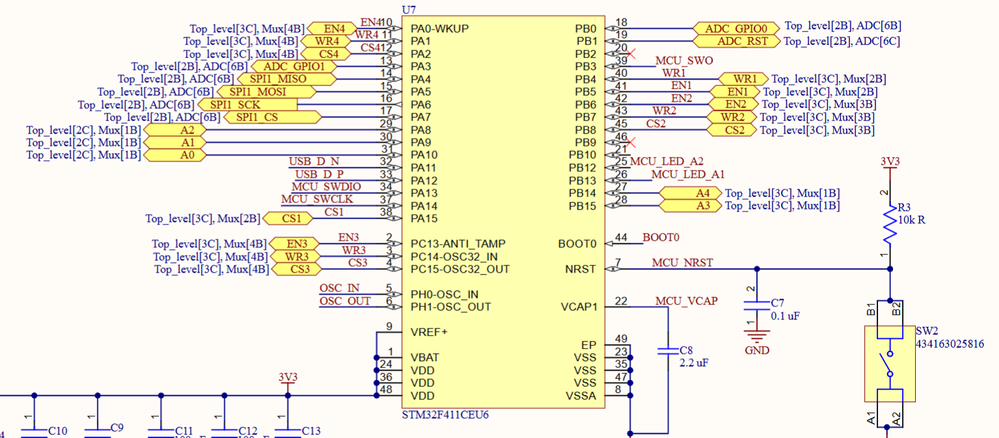Select the MCU_NRST net label
The height and width of the screenshot is (438, 999).
[682, 262]
